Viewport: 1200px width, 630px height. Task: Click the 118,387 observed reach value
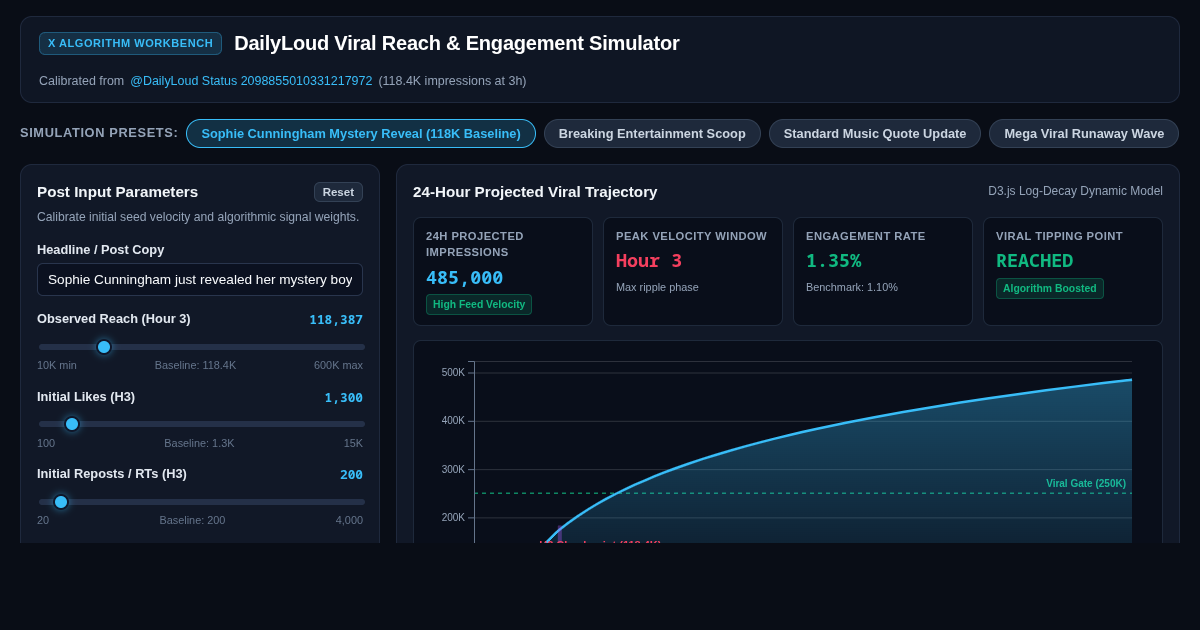click(336, 320)
